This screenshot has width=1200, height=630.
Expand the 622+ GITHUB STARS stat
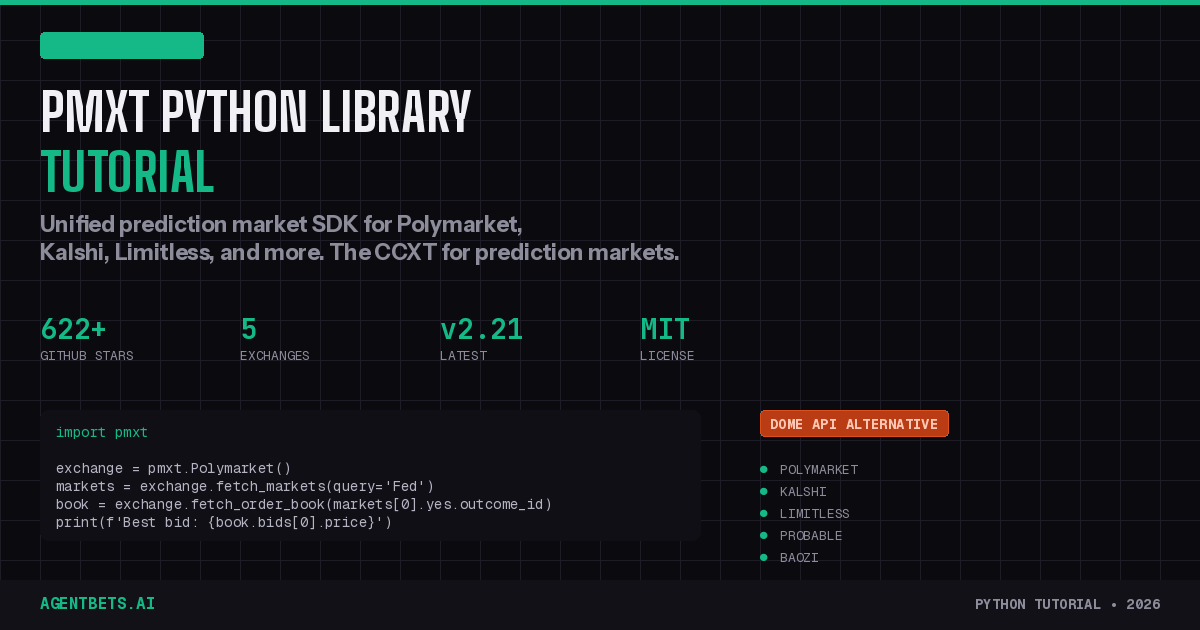(x=87, y=340)
